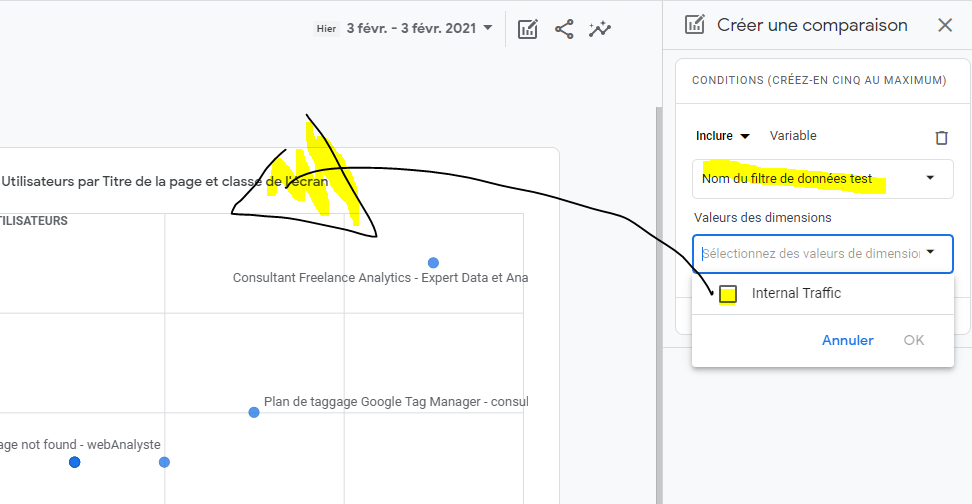The image size is (972, 504).
Task: Expand the Inclure dropdown
Action: pos(722,136)
